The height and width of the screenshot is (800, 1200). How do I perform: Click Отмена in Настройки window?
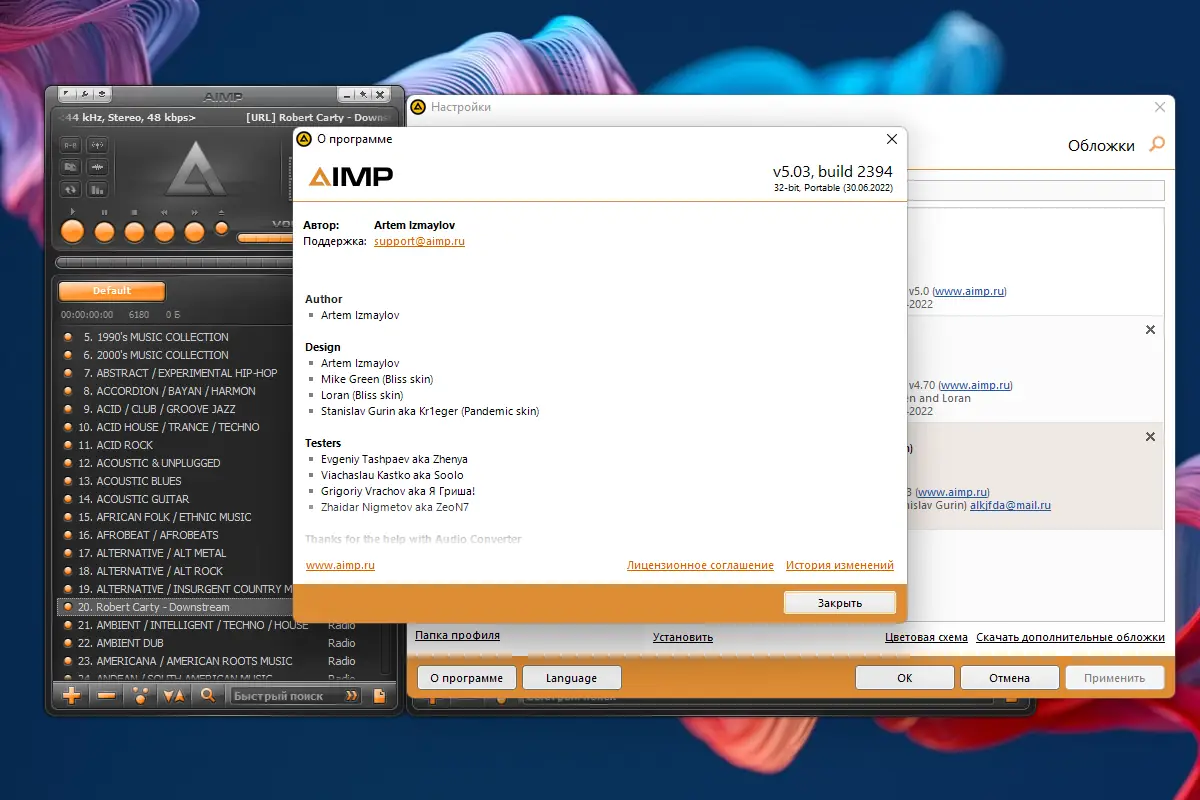pyautogui.click(x=1009, y=678)
